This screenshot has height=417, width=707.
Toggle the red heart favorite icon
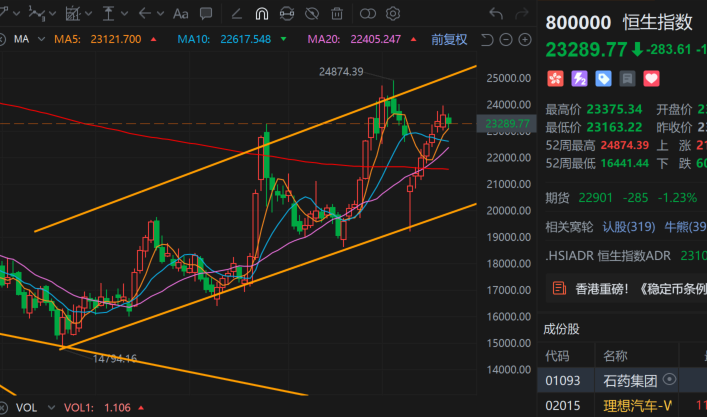(652, 78)
